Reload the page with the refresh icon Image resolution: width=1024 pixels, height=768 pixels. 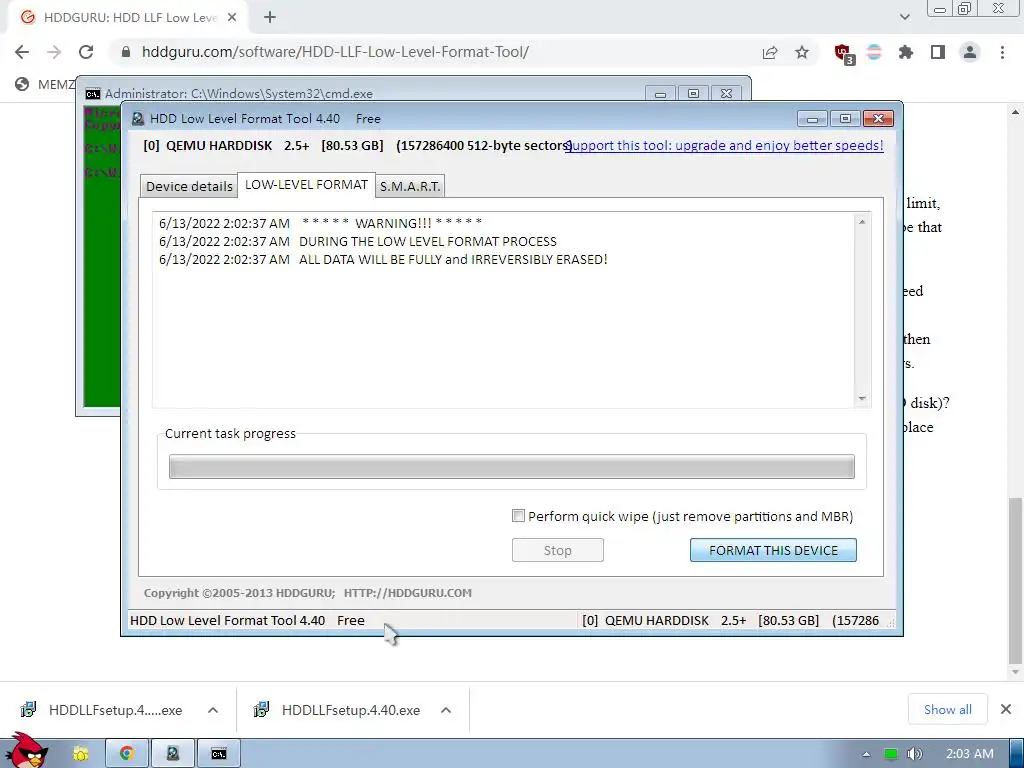tap(86, 52)
